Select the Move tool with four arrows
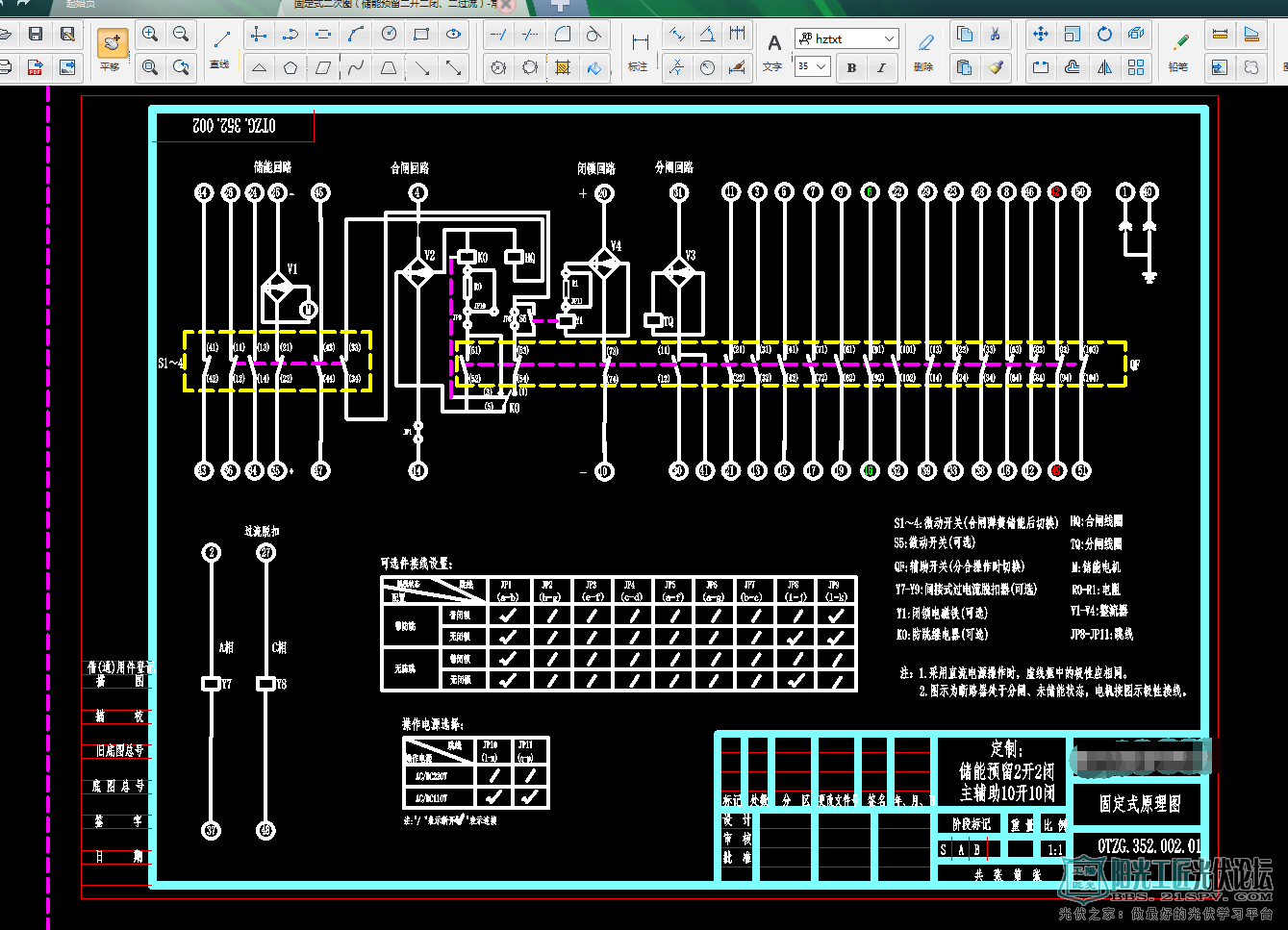Image resolution: width=1288 pixels, height=930 pixels. (x=1041, y=35)
